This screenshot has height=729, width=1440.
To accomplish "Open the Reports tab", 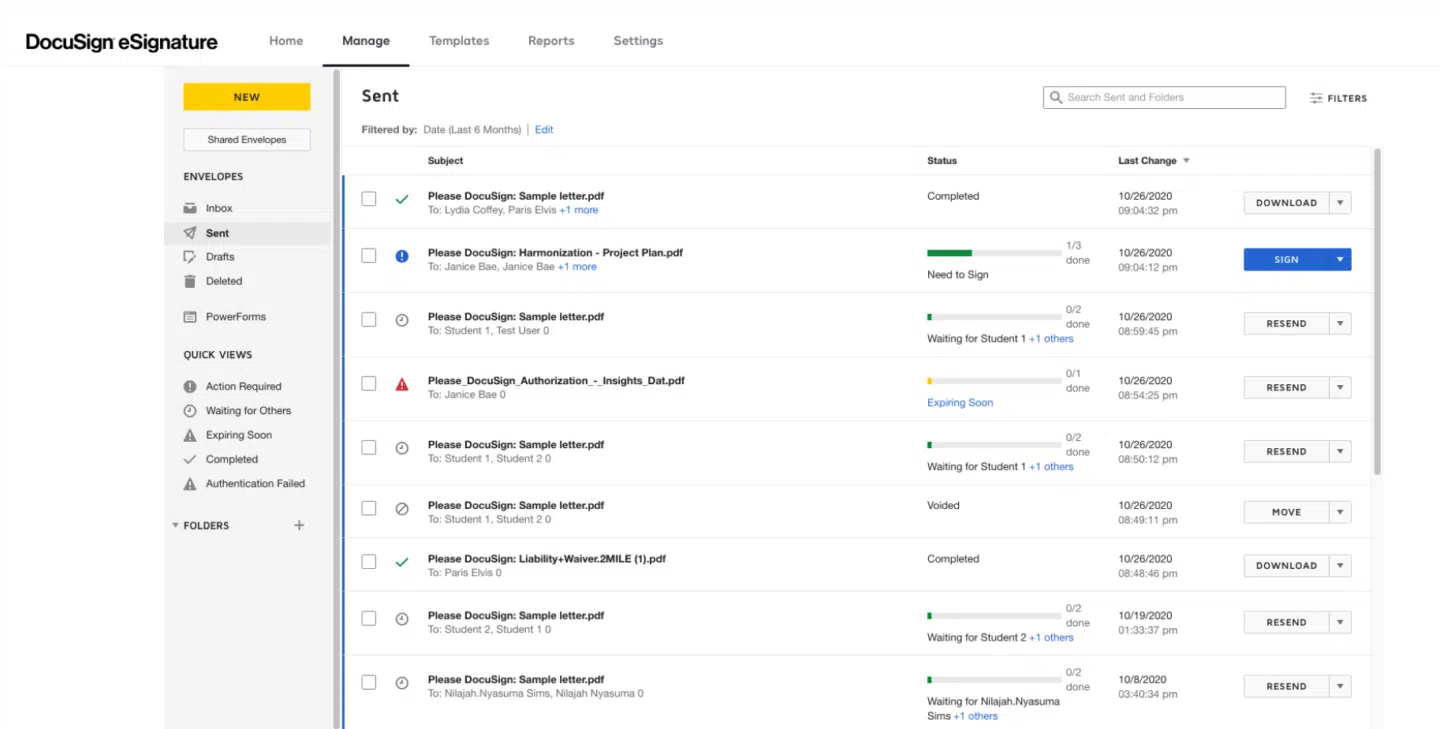I will click(x=551, y=41).
